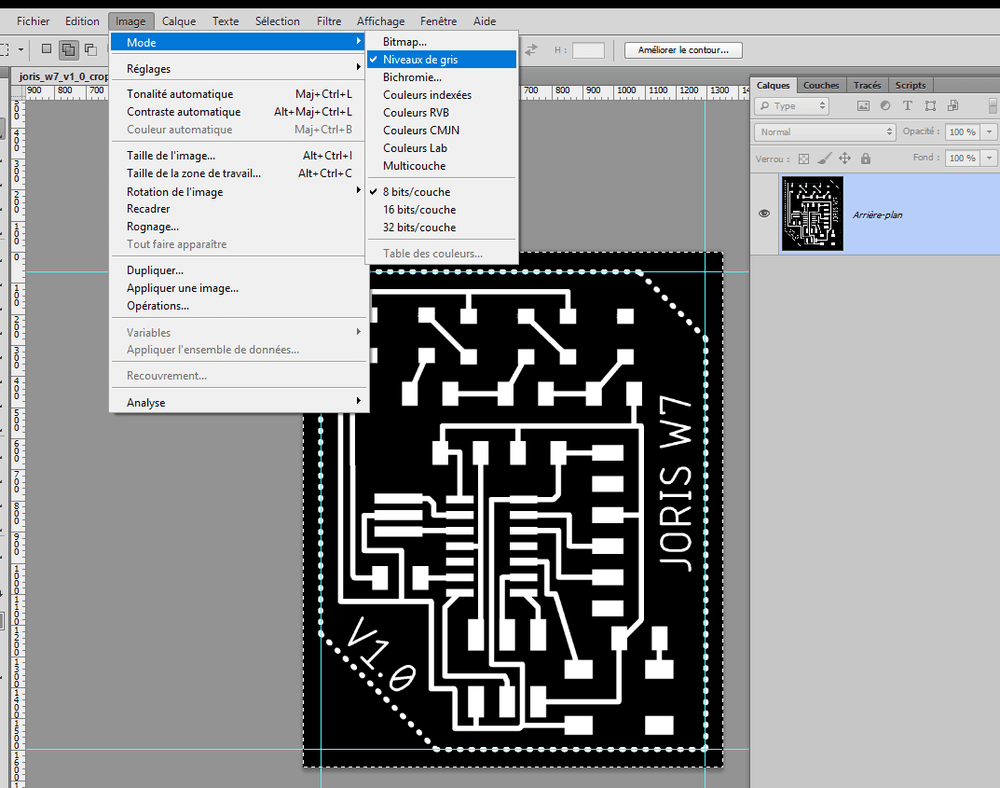
Task: Hide the Arrière-plan layer eye icon
Action: pyautogui.click(x=764, y=214)
